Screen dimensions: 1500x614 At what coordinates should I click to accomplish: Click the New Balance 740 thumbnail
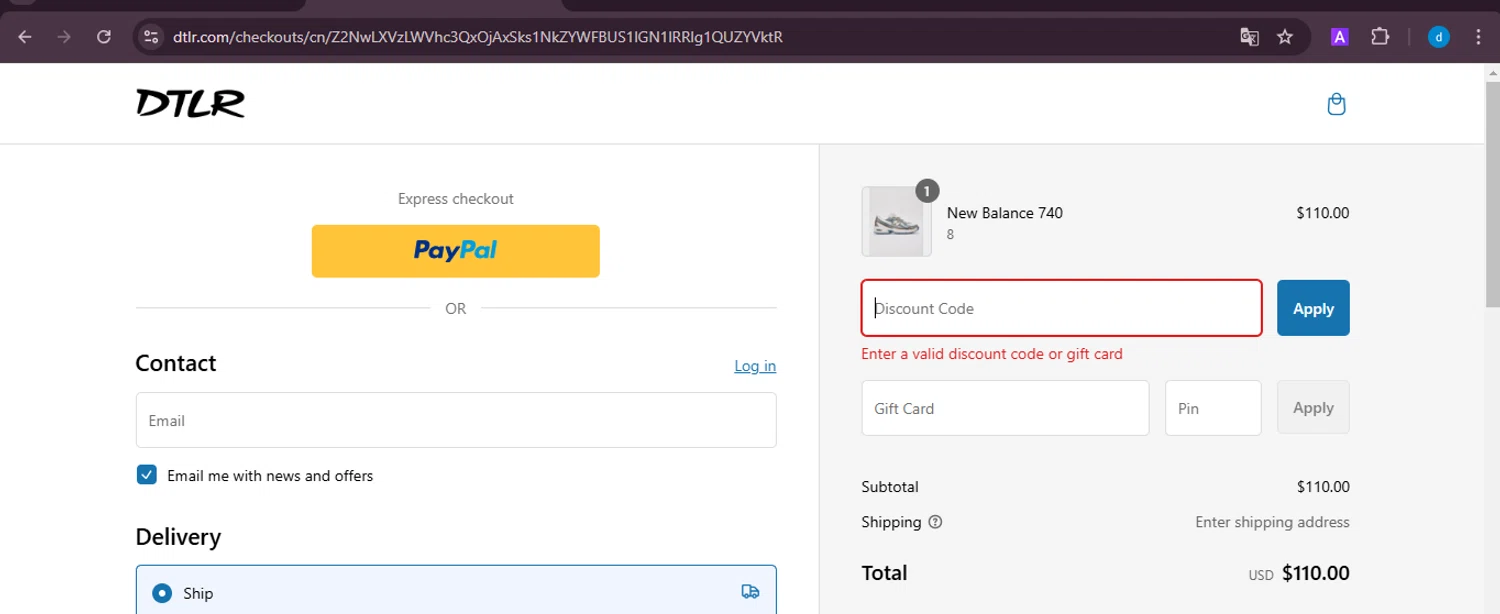coord(896,221)
